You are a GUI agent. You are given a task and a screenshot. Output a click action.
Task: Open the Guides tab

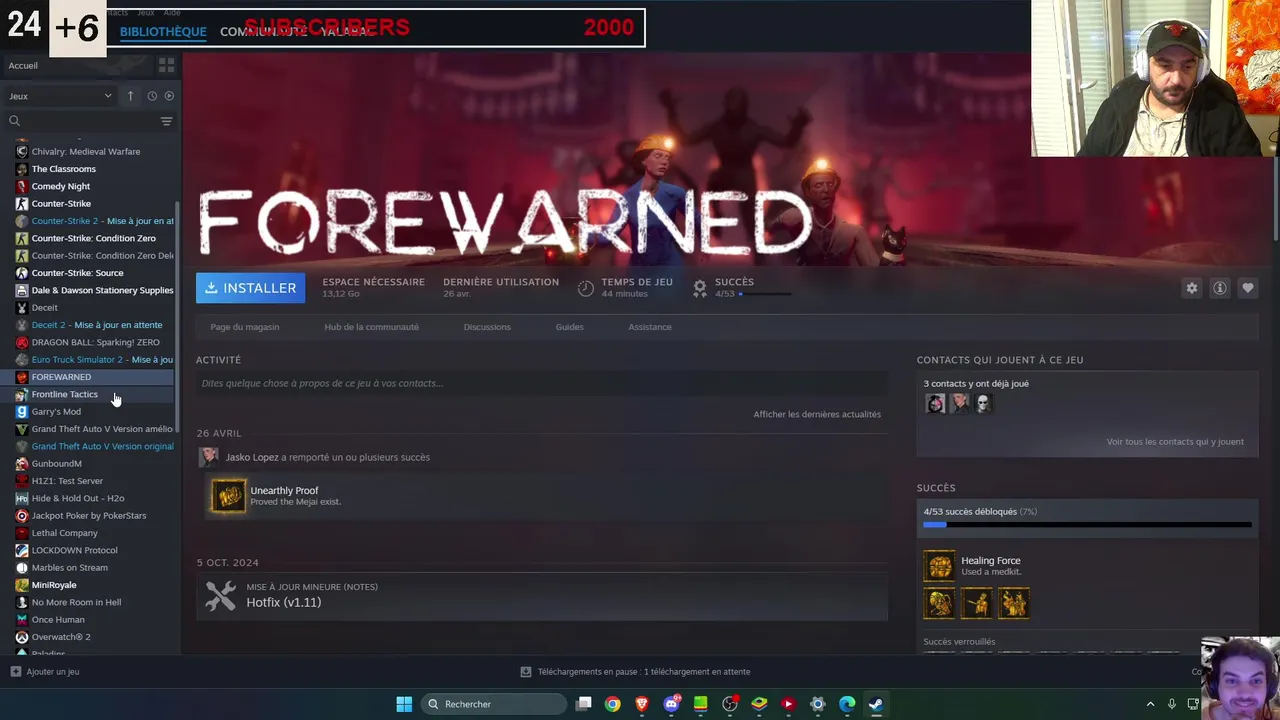pos(570,327)
